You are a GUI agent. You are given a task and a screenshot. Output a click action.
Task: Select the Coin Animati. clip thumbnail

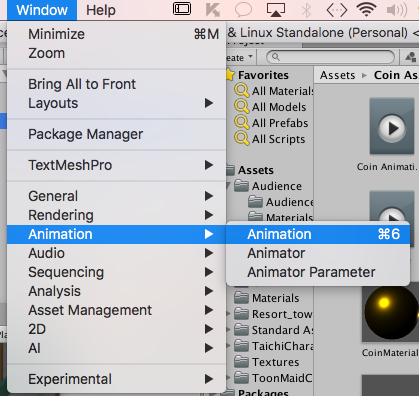tap(392, 126)
